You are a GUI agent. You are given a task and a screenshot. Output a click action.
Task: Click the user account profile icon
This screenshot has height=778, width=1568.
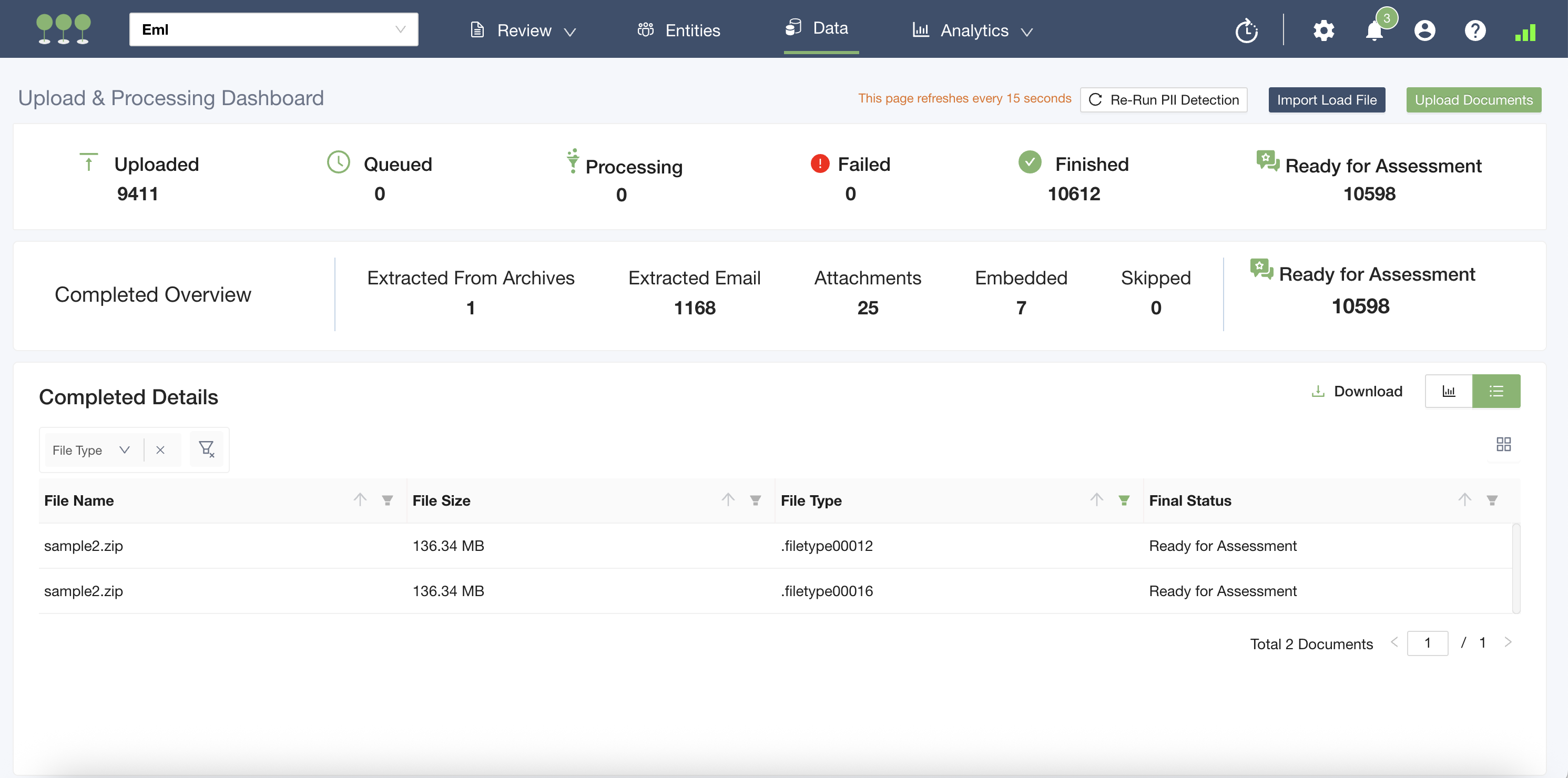point(1424,30)
